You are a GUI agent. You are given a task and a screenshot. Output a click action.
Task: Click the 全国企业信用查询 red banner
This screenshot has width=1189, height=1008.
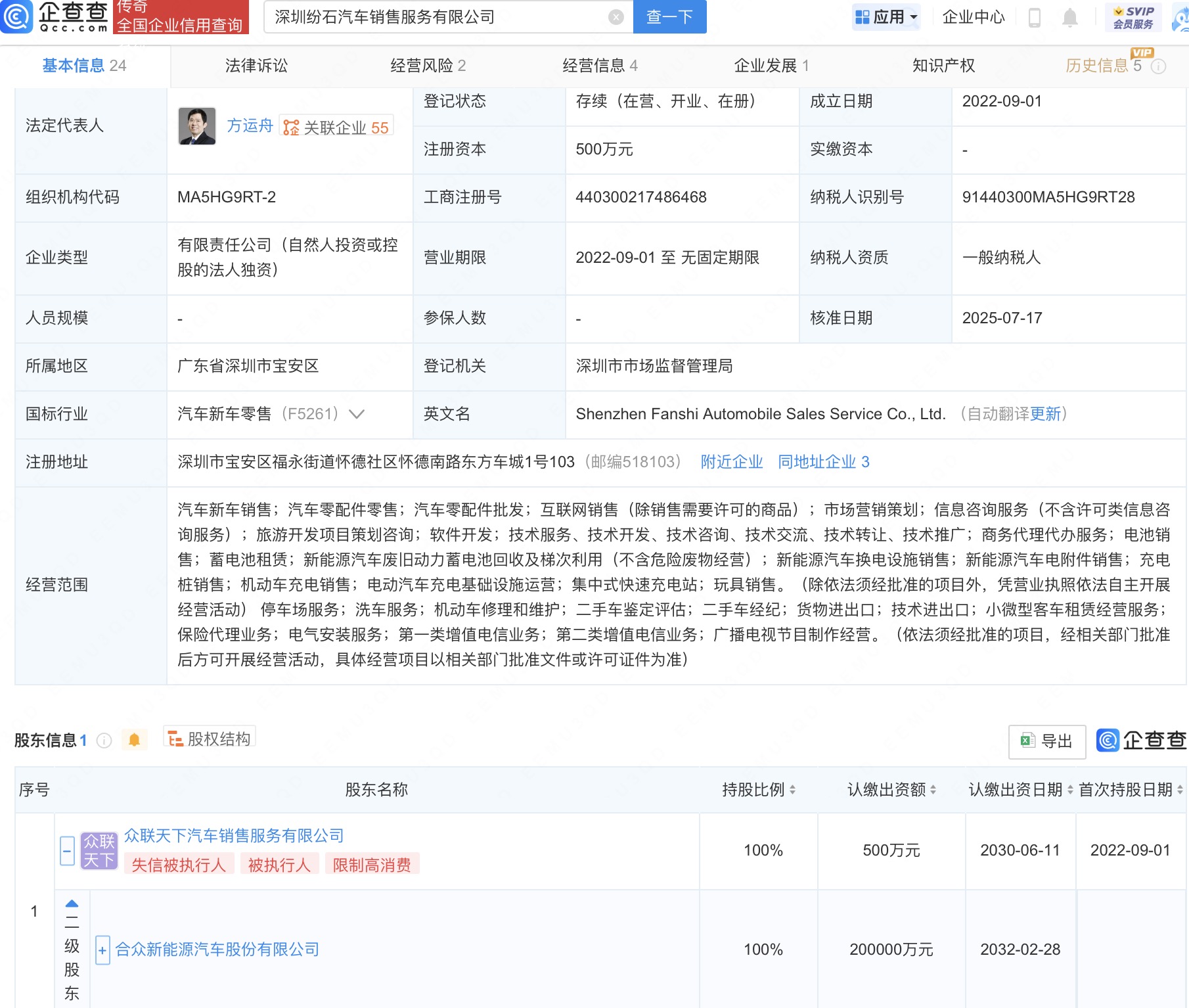click(181, 17)
